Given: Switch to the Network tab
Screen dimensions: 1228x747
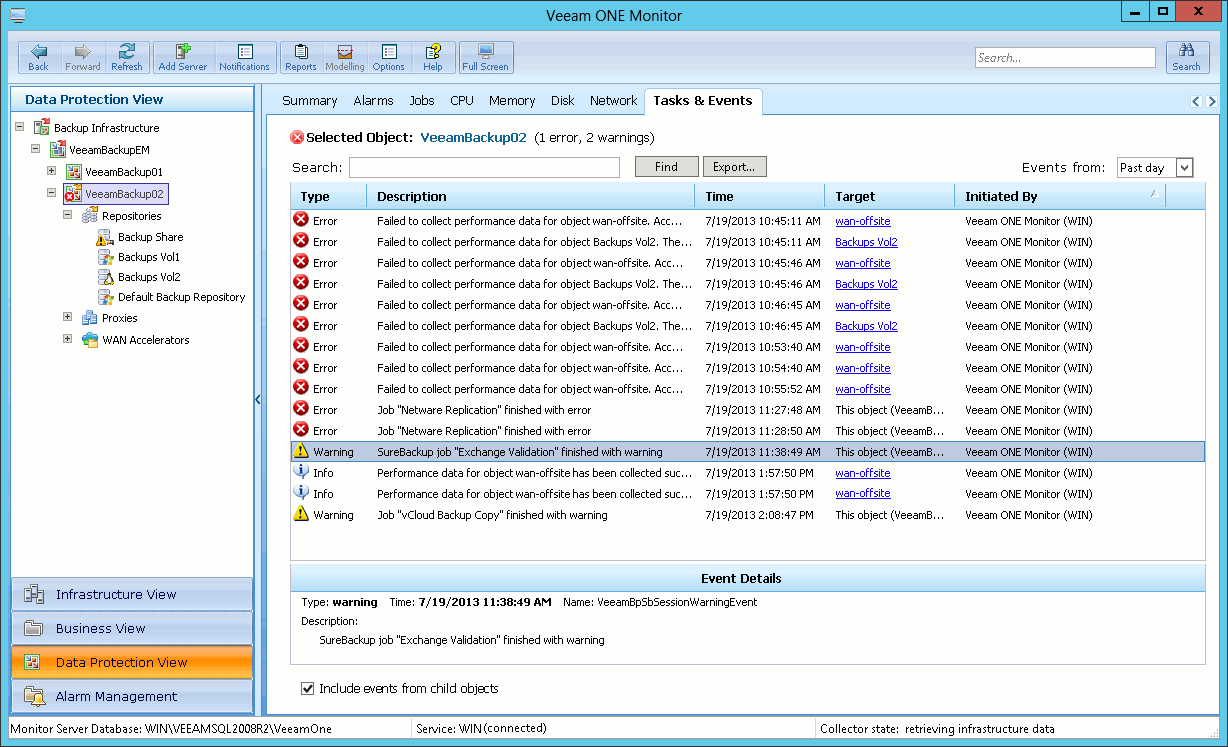Looking at the screenshot, I should [x=614, y=101].
